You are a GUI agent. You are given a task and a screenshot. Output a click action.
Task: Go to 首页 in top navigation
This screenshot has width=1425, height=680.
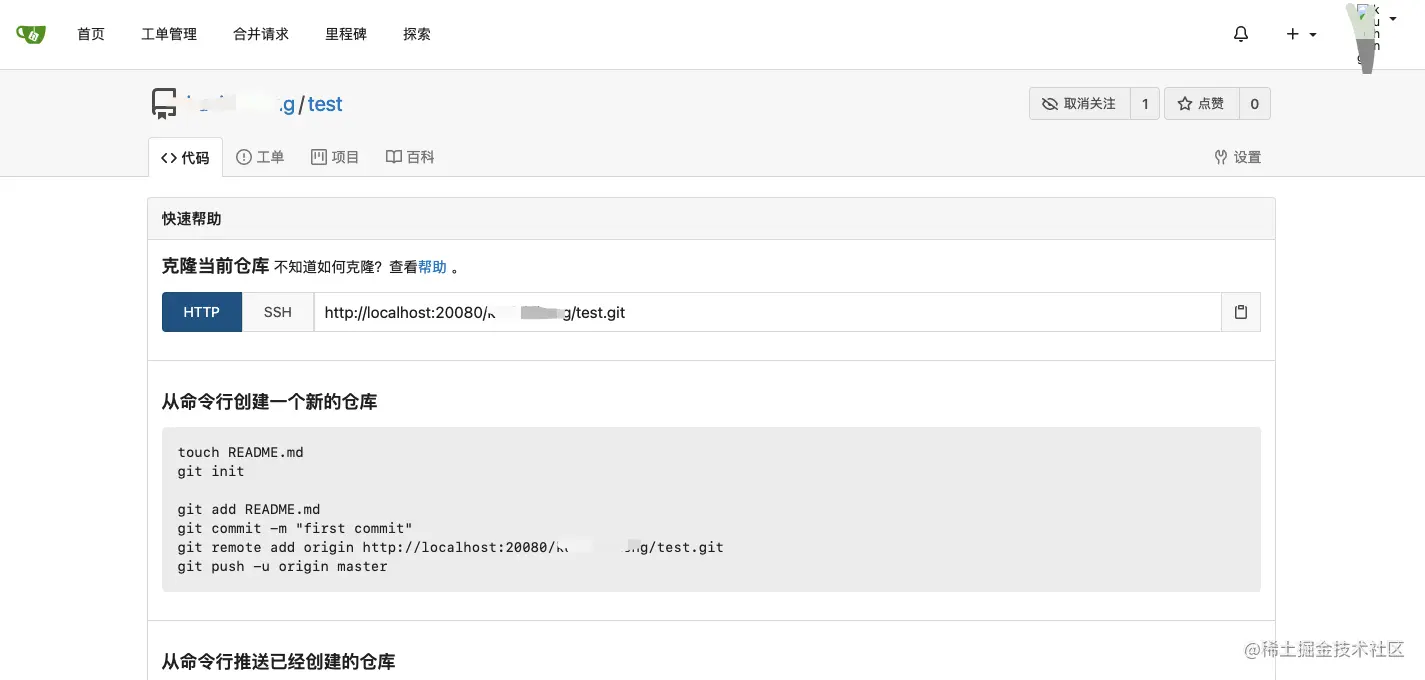click(91, 34)
